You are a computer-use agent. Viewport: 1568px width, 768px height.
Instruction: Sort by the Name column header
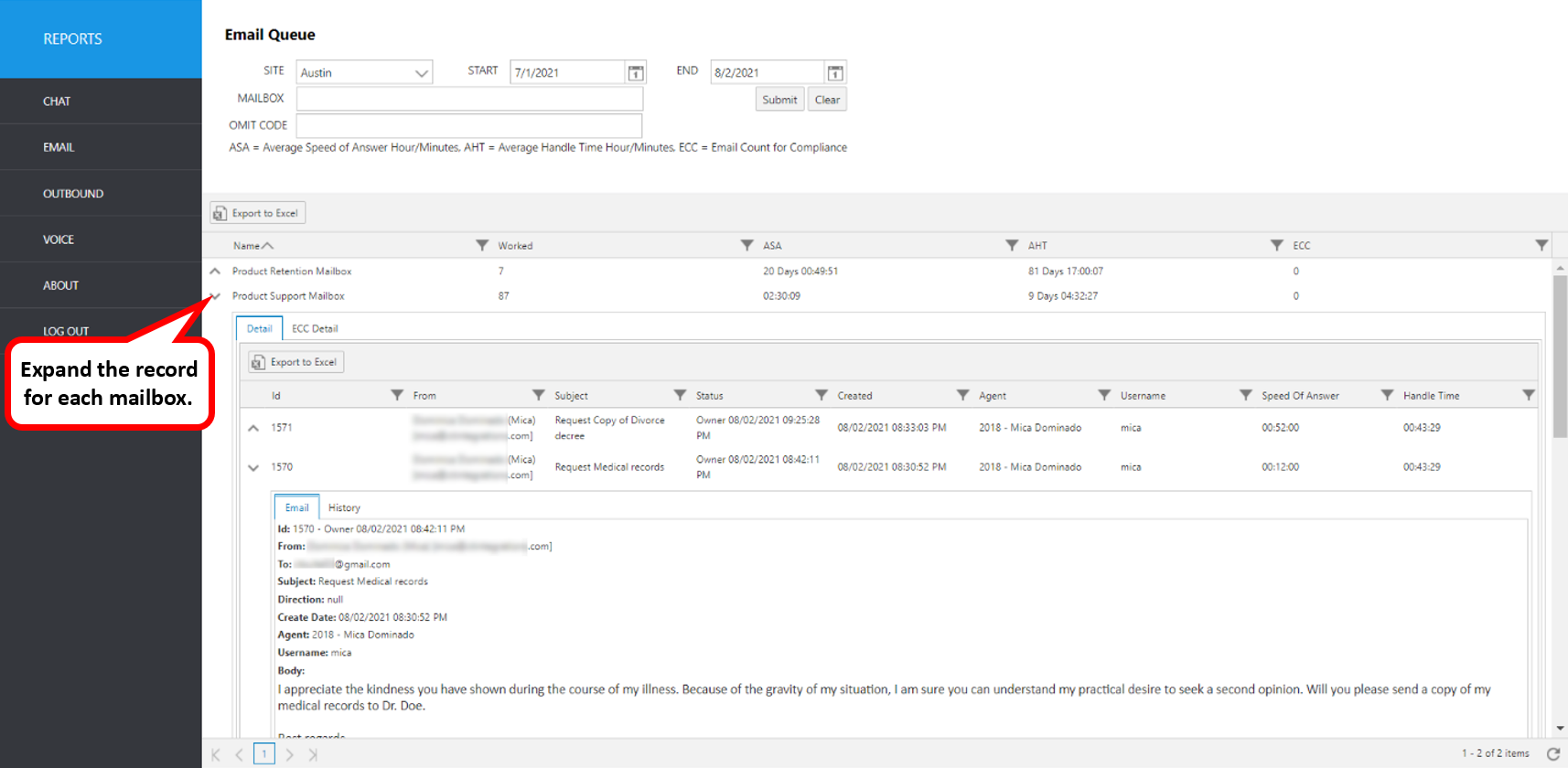(x=253, y=245)
